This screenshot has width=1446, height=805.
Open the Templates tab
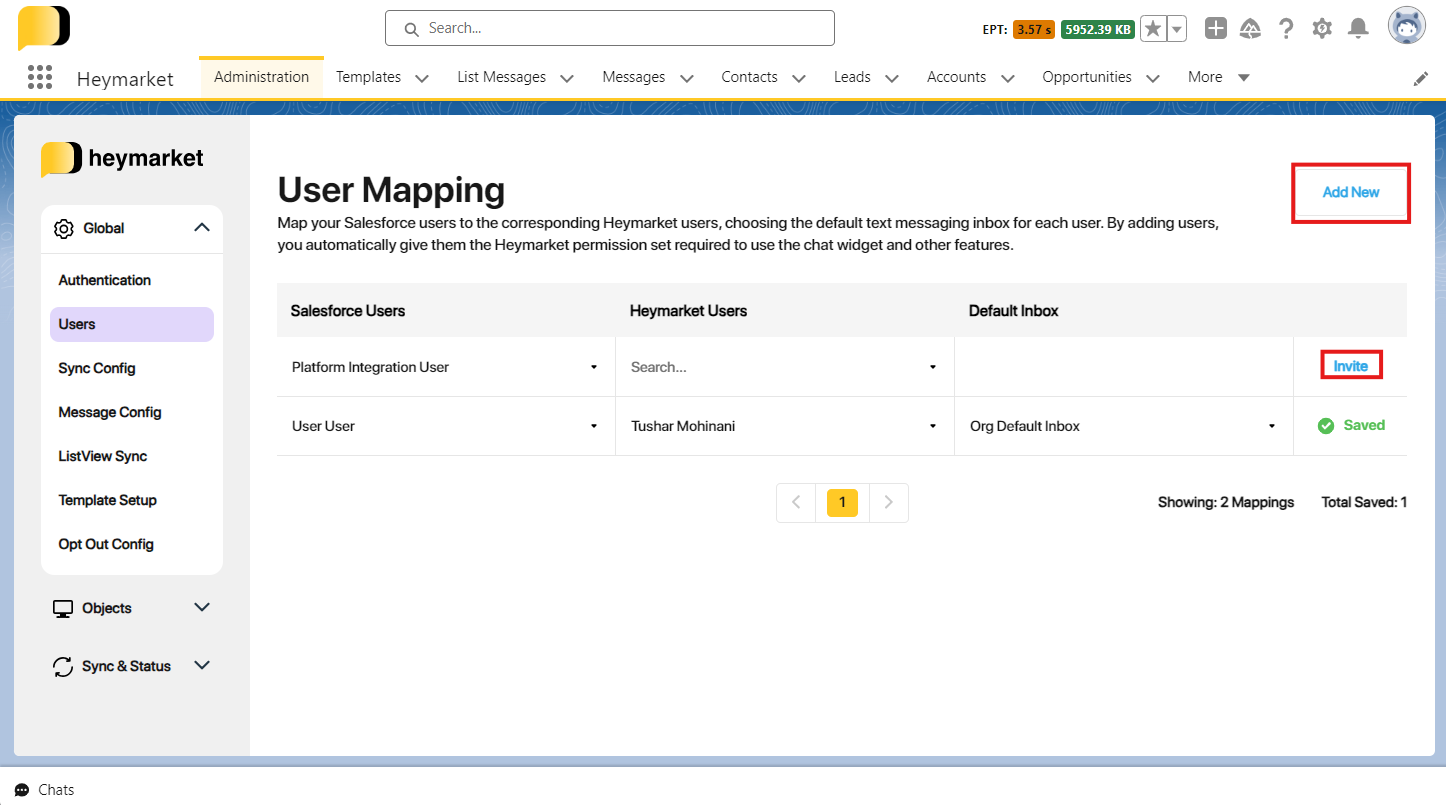368,77
